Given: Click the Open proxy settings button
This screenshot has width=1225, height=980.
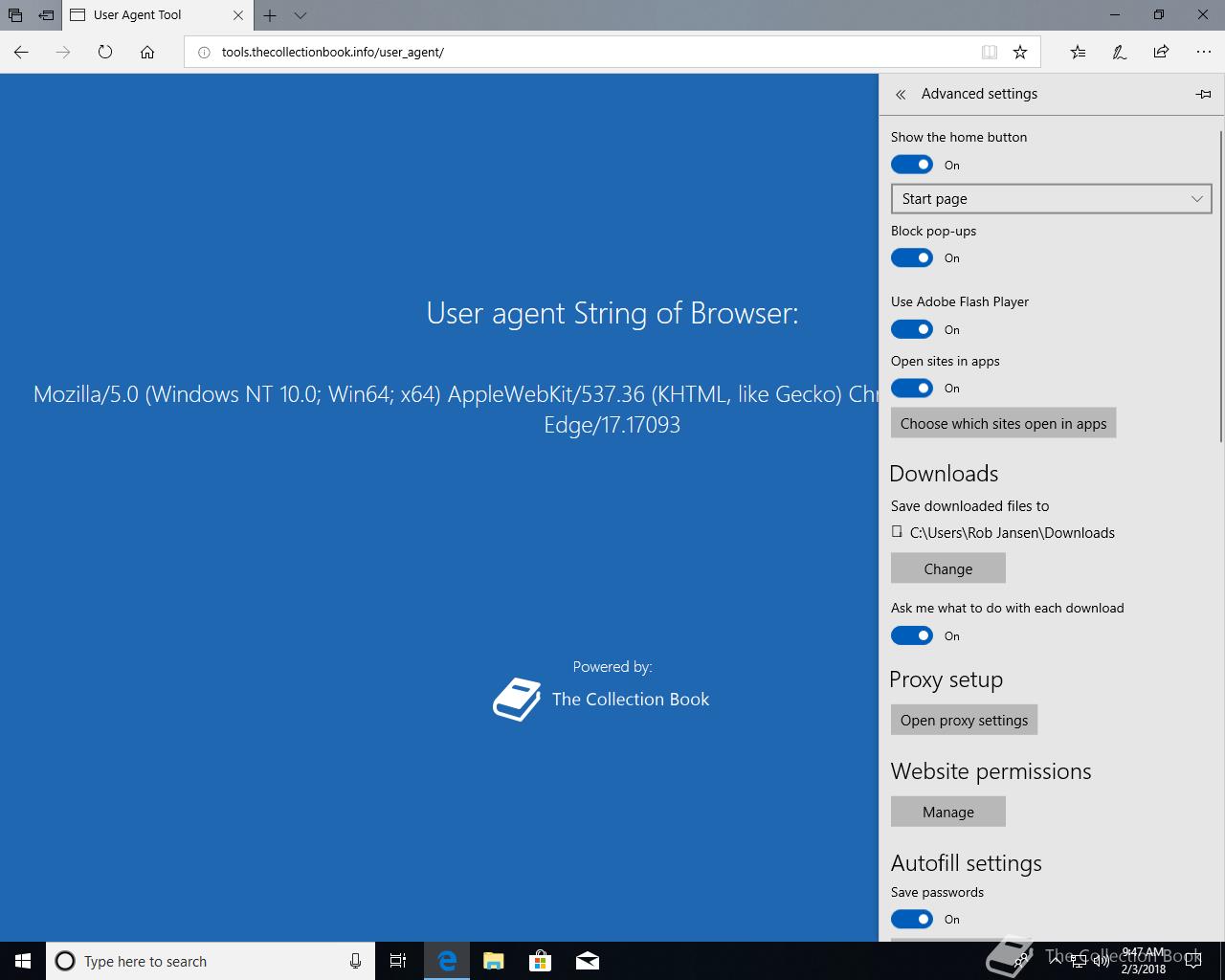Looking at the screenshot, I should click(x=964, y=720).
